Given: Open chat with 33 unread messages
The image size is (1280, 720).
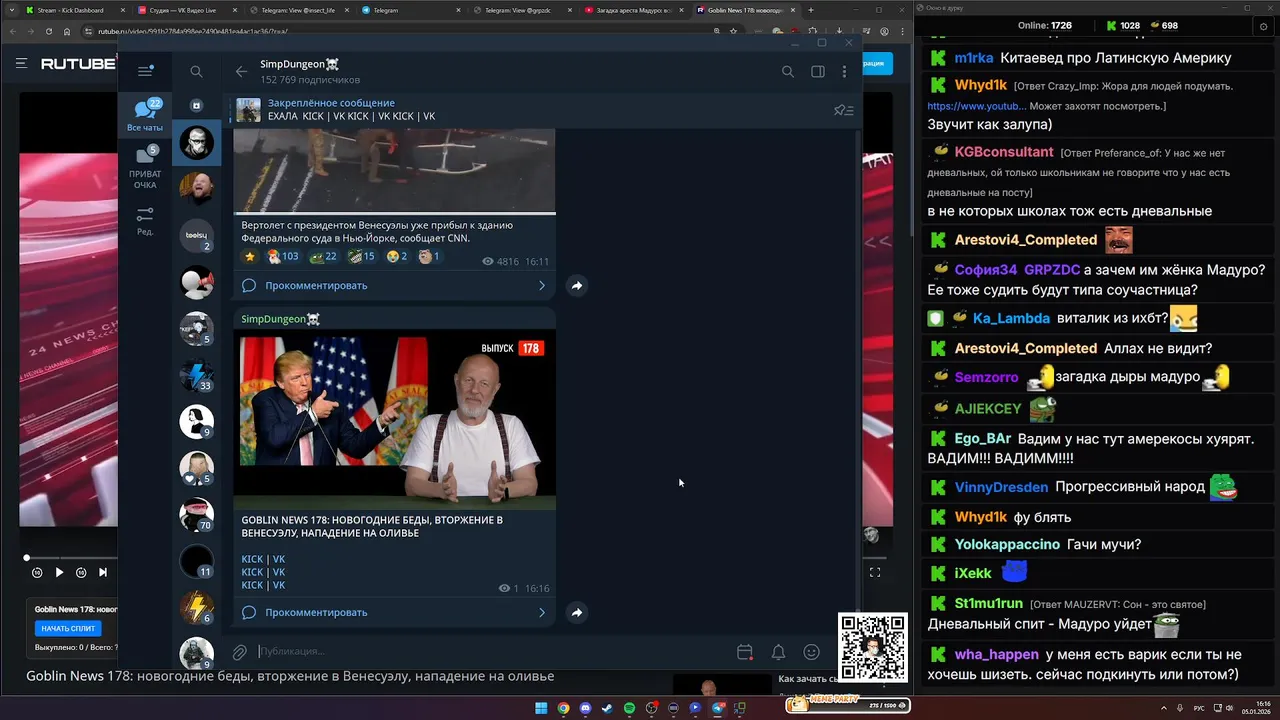Looking at the screenshot, I should click(196, 375).
